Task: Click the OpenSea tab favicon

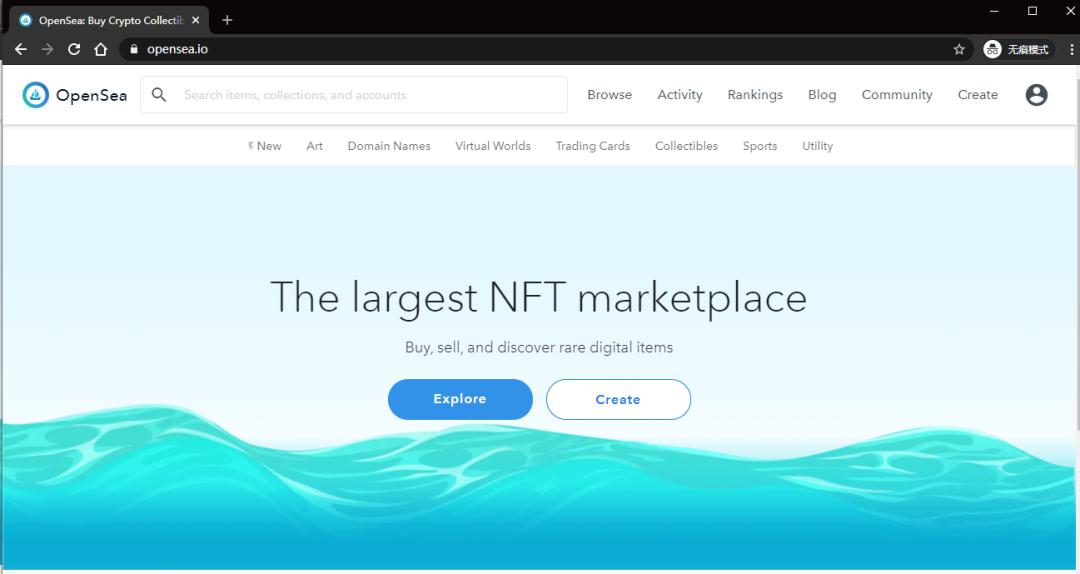Action: click(x=25, y=20)
